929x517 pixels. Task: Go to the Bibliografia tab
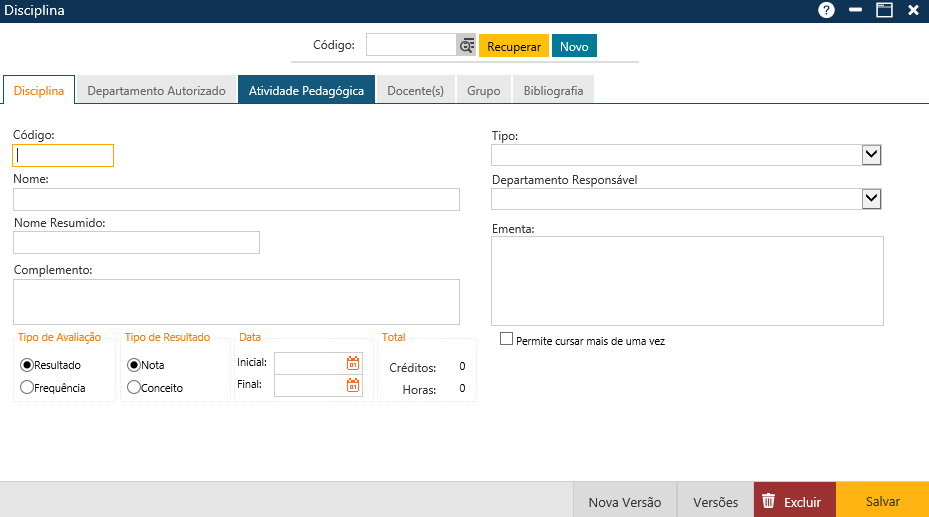(553, 90)
